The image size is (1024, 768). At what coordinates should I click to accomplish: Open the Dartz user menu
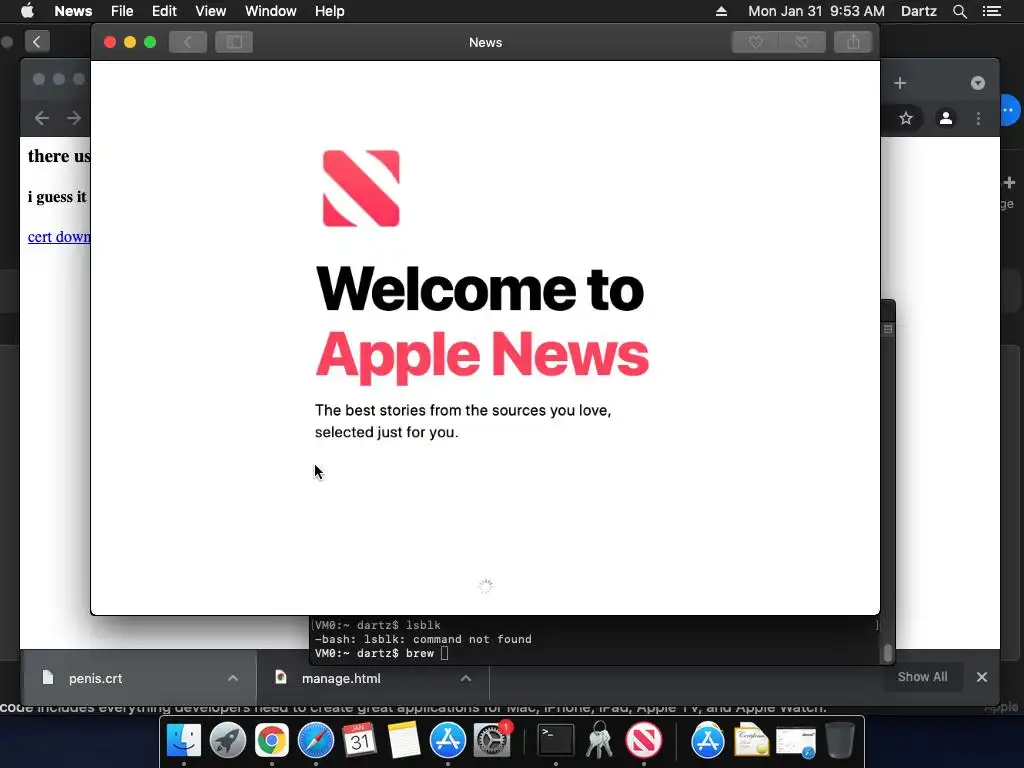(918, 11)
